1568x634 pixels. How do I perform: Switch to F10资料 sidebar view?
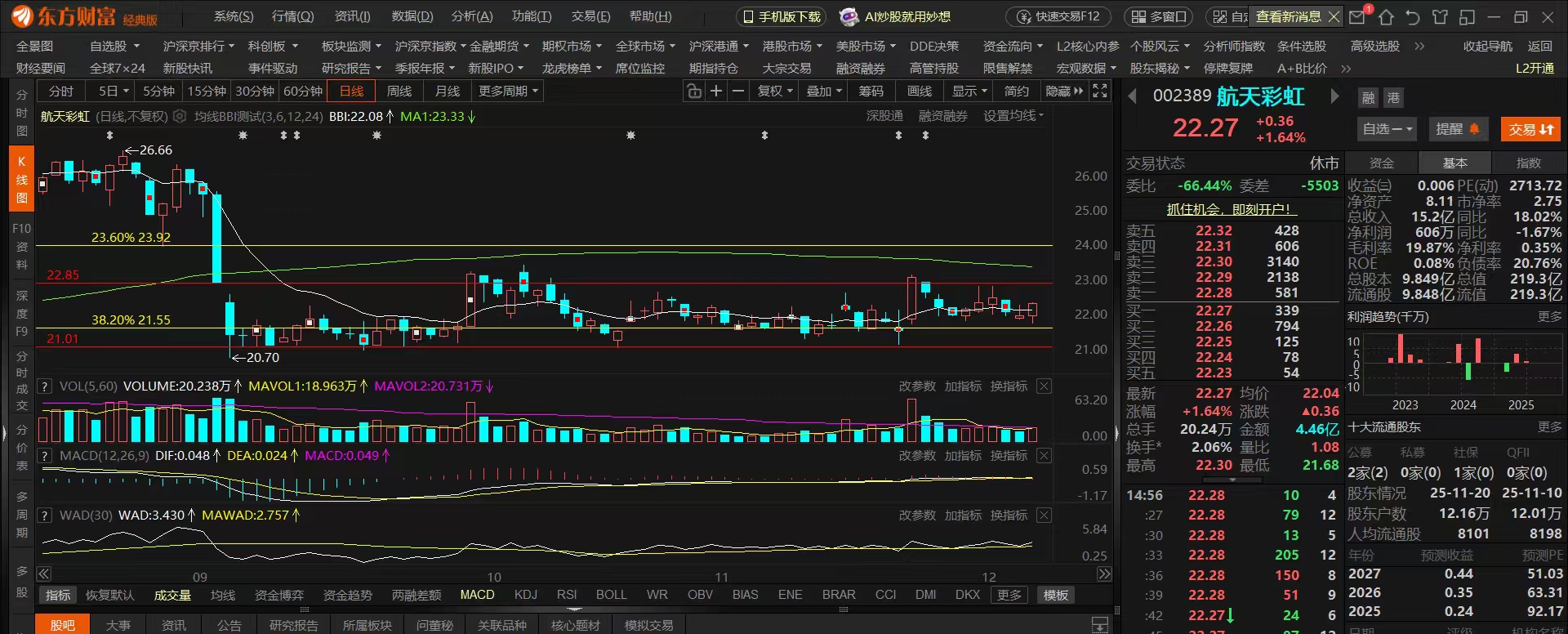tap(22, 246)
